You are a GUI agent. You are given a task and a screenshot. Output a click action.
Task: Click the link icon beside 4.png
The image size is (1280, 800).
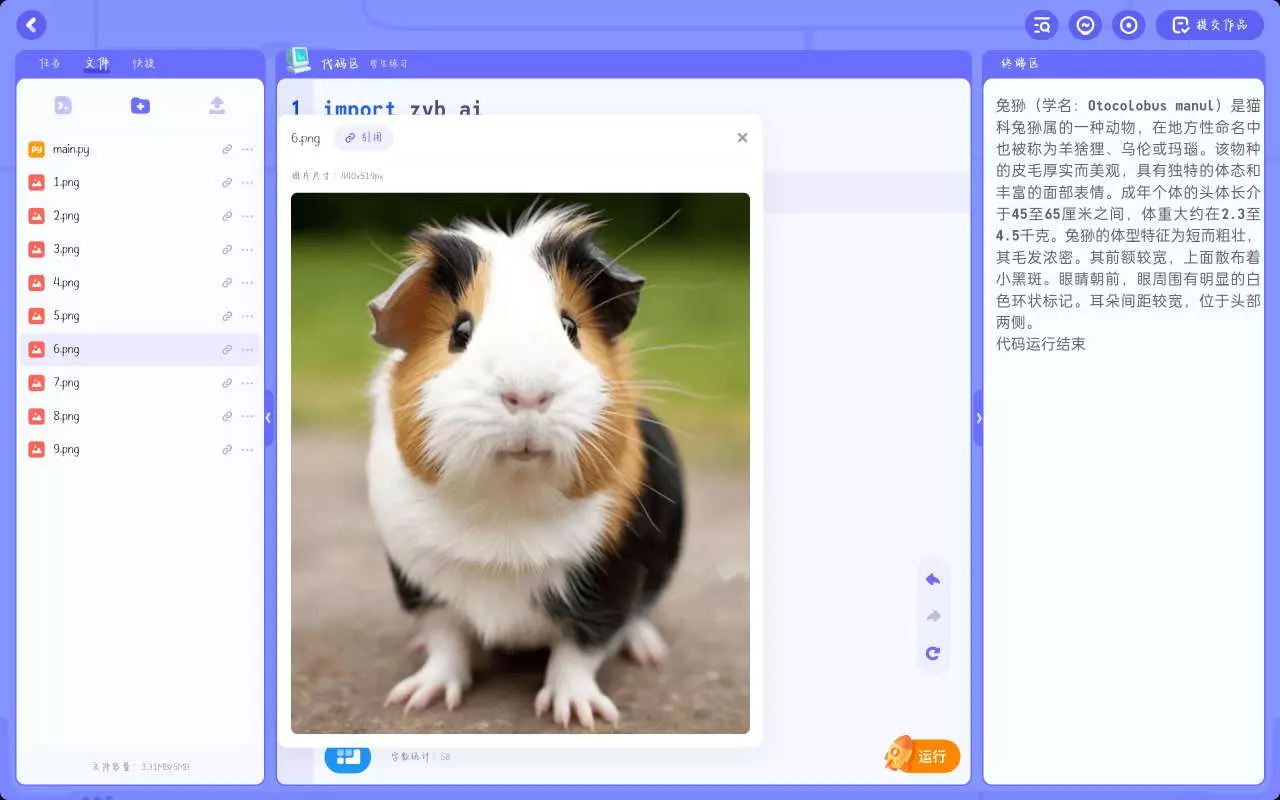[x=227, y=282]
